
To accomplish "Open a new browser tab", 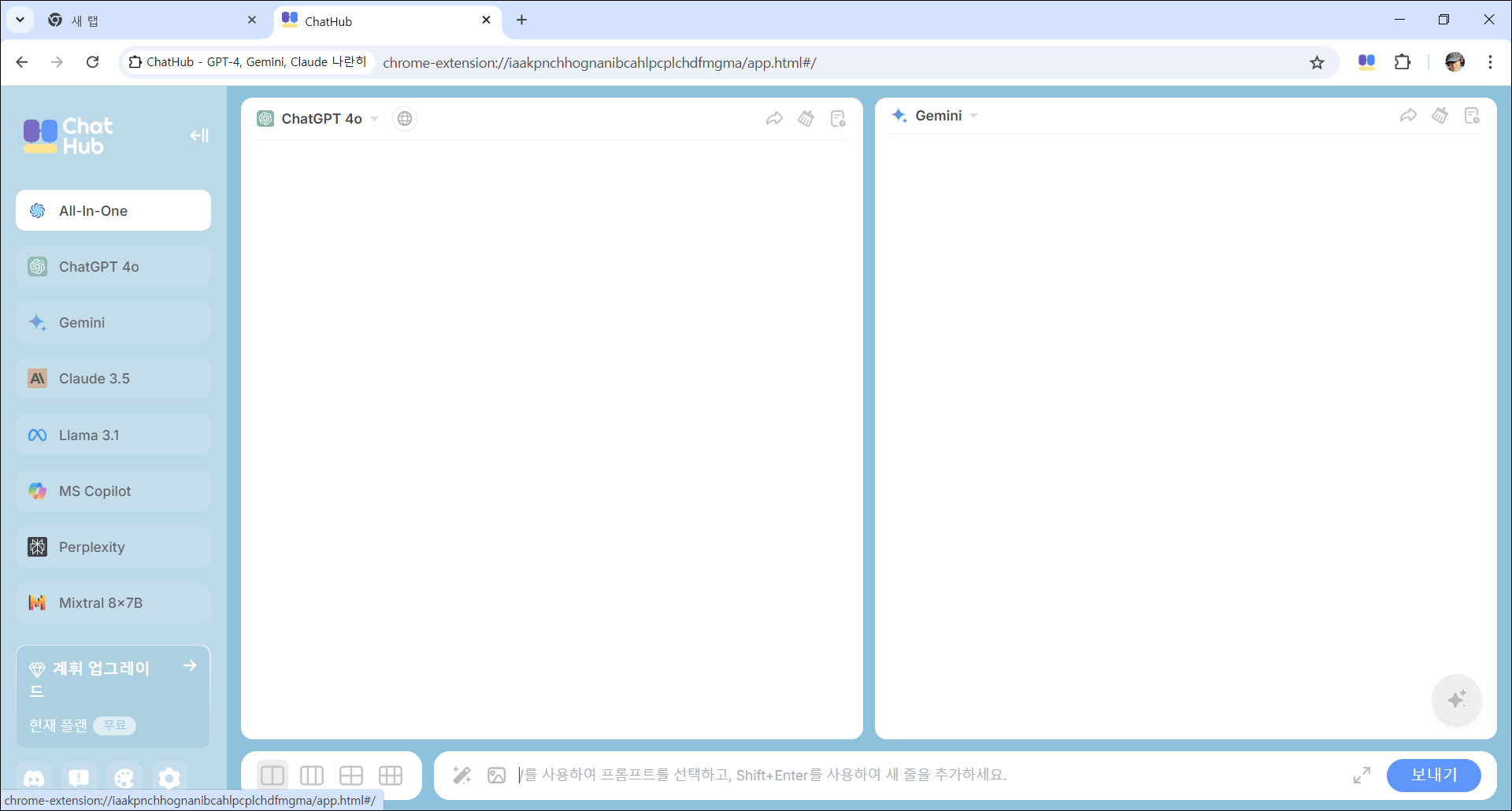I will pos(521,20).
